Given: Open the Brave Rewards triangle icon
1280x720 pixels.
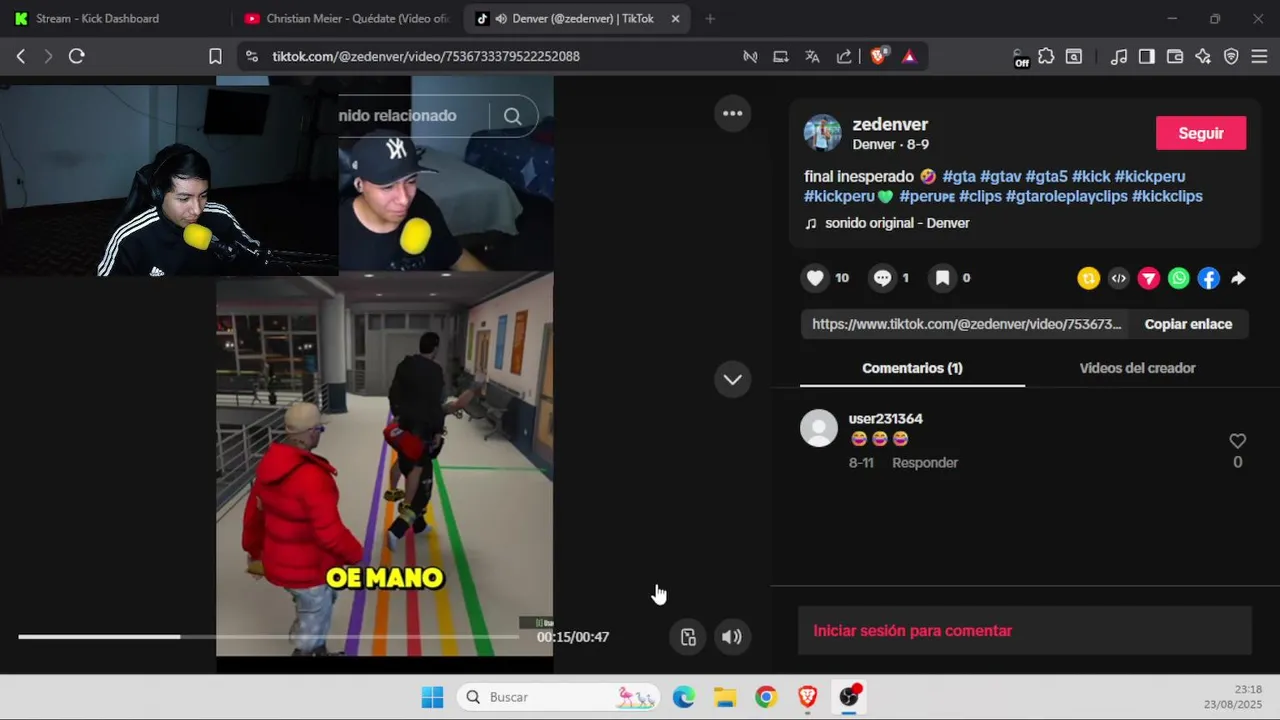Looking at the screenshot, I should coord(909,57).
